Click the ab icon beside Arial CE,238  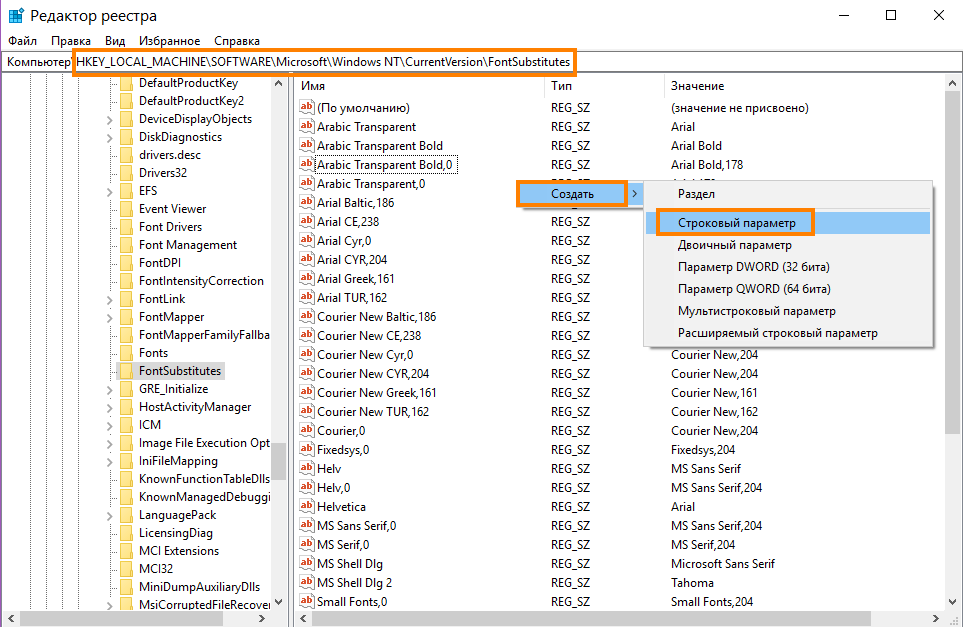tap(306, 221)
